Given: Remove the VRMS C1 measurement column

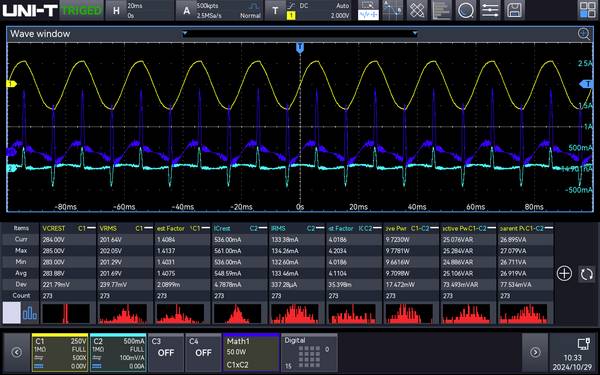Looking at the screenshot, I should [148, 228].
